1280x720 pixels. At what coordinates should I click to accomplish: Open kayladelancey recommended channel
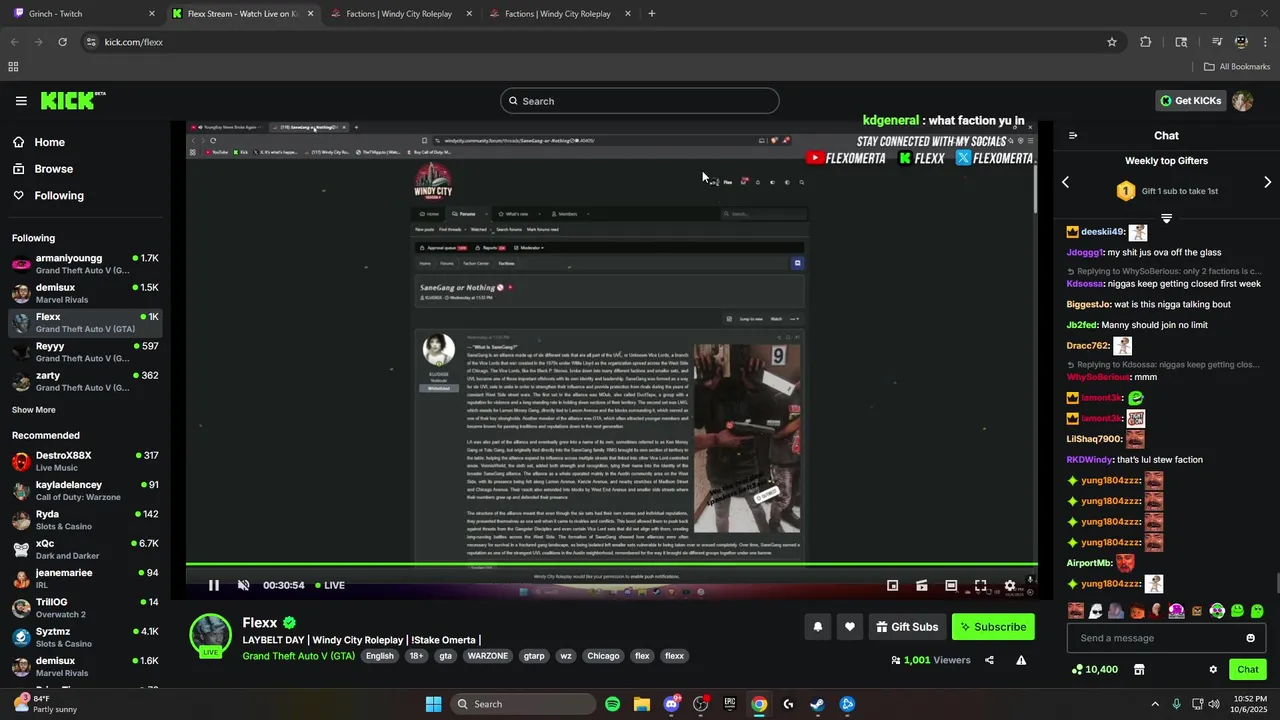point(84,490)
